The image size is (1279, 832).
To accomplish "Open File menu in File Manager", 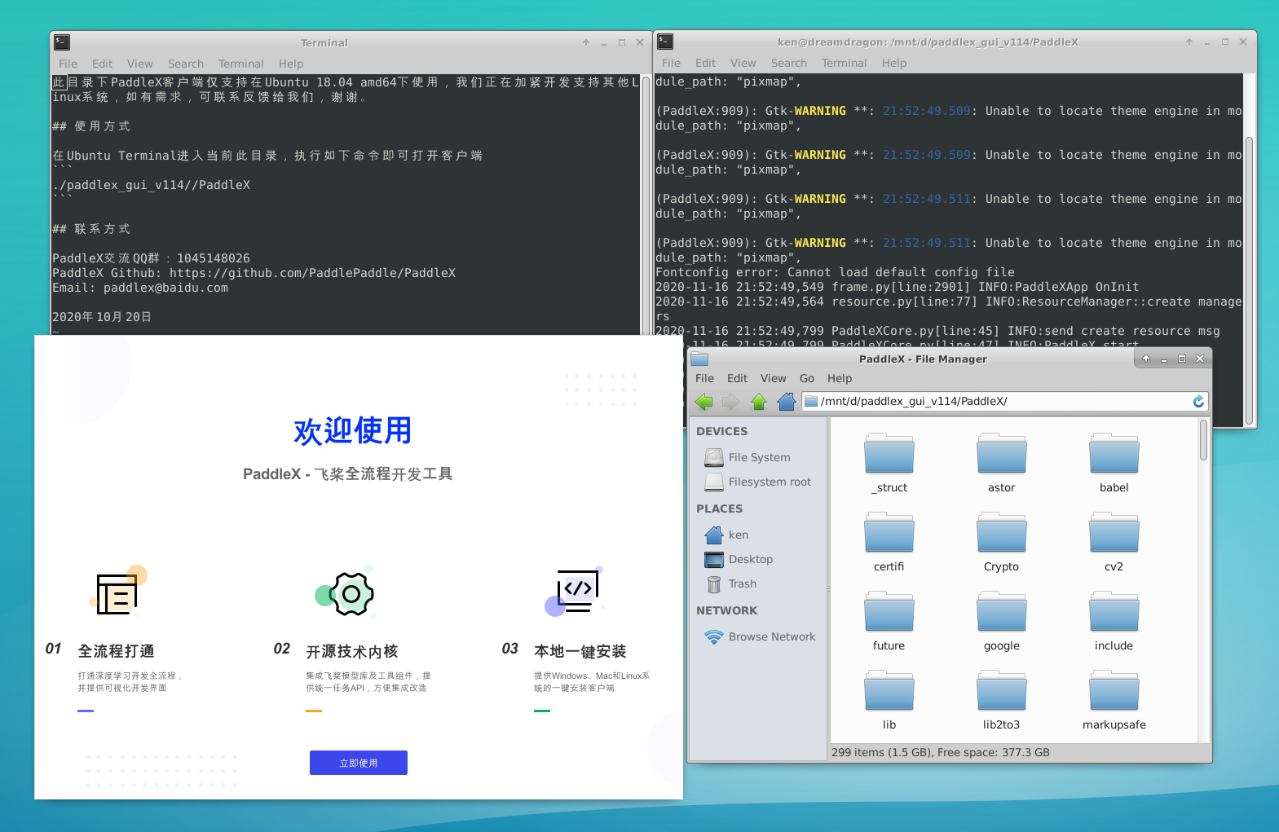I will point(705,379).
